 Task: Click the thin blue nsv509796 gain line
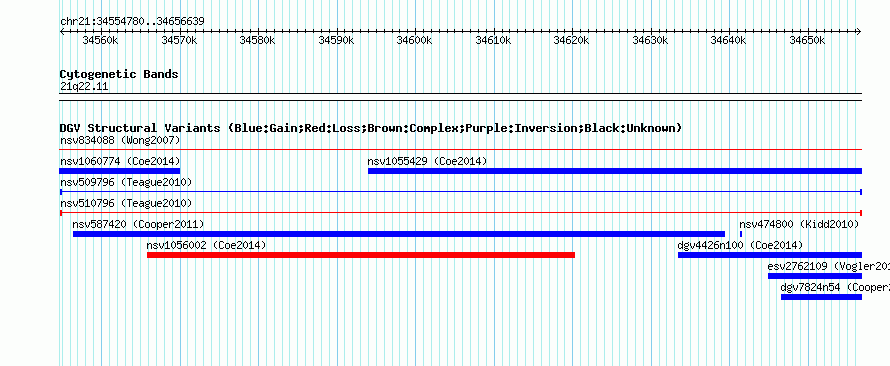pos(461,192)
